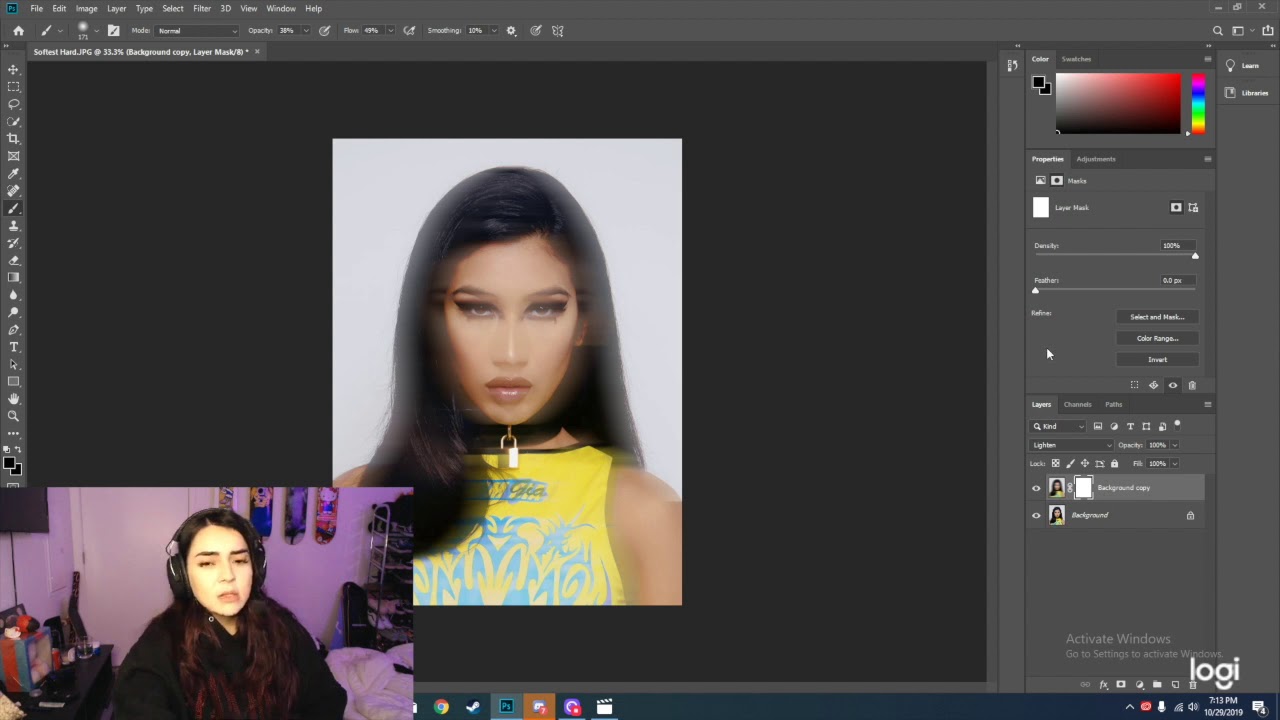Toggle lock all padlock icon
Screen dimensions: 1280x720
(x=1115, y=464)
